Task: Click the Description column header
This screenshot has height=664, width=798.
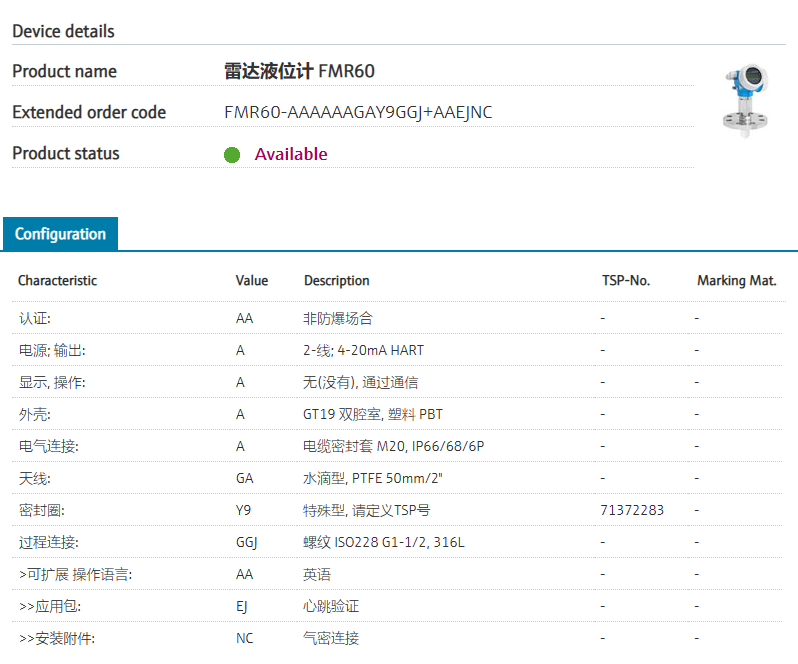Action: pos(336,281)
